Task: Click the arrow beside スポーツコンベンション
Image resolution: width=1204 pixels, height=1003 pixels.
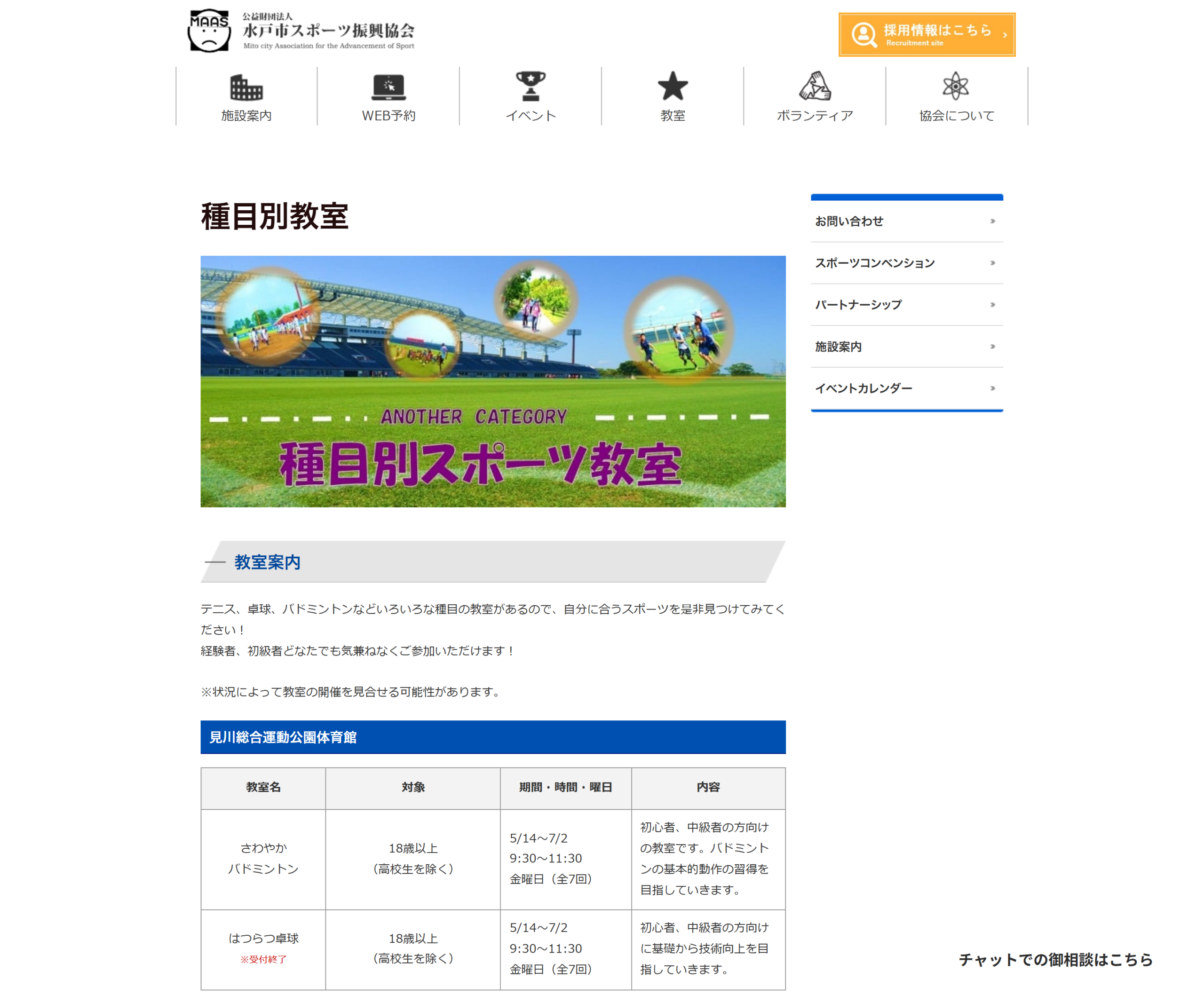Action: click(x=992, y=263)
